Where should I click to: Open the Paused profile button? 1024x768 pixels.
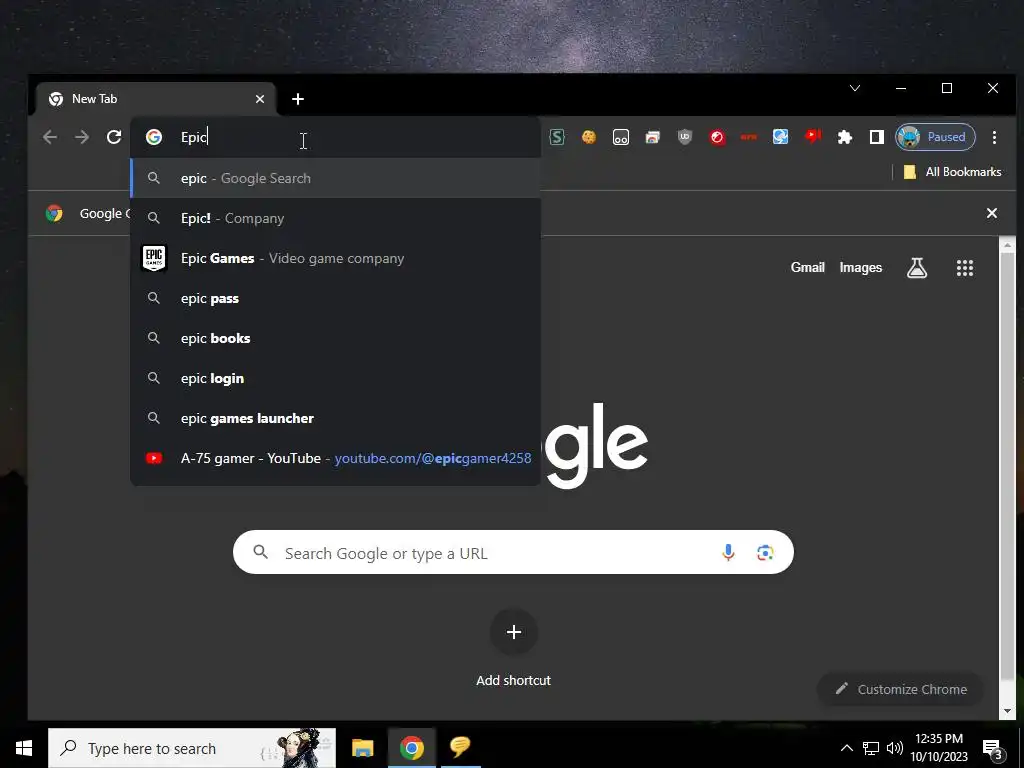pos(935,137)
